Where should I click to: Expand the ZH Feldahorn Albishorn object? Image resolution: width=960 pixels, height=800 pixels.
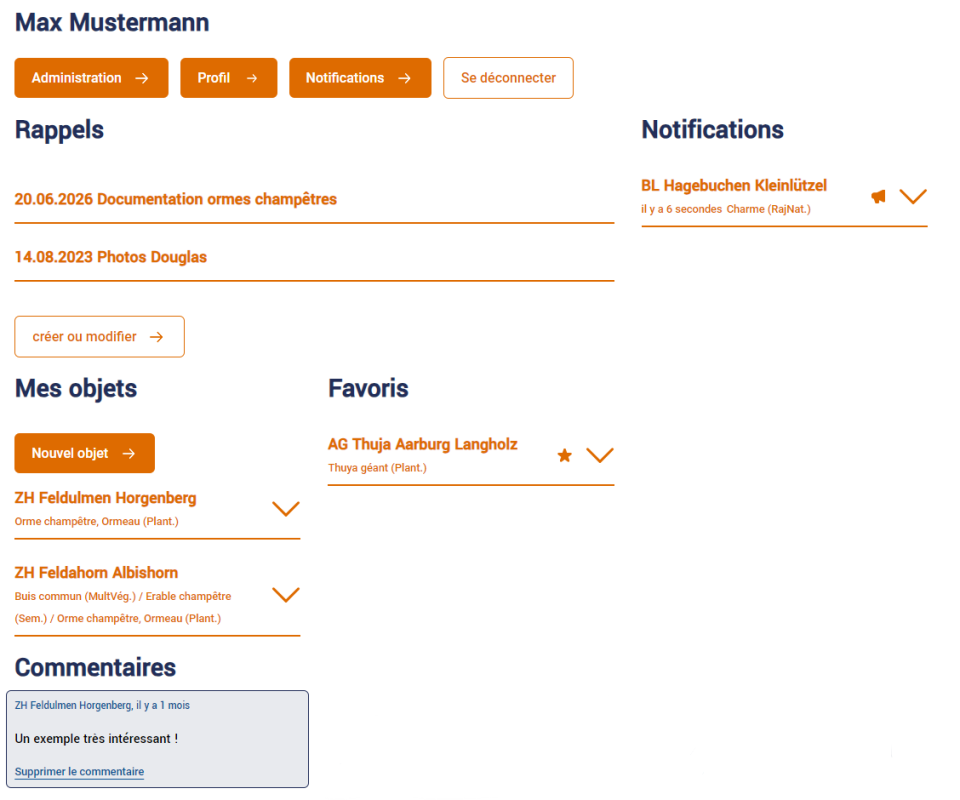pos(286,595)
